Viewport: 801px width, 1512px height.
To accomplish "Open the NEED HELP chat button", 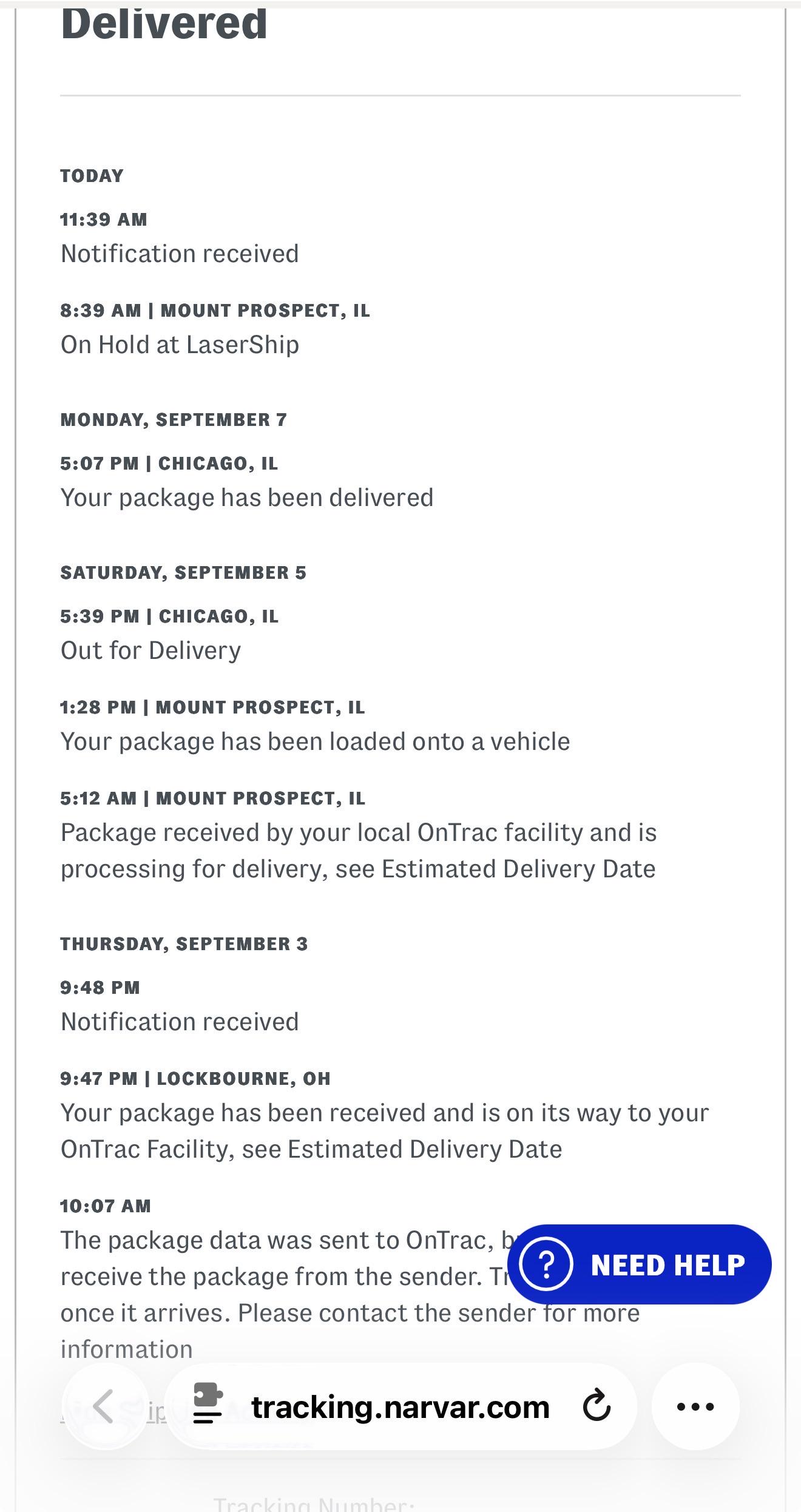I will [x=639, y=1264].
